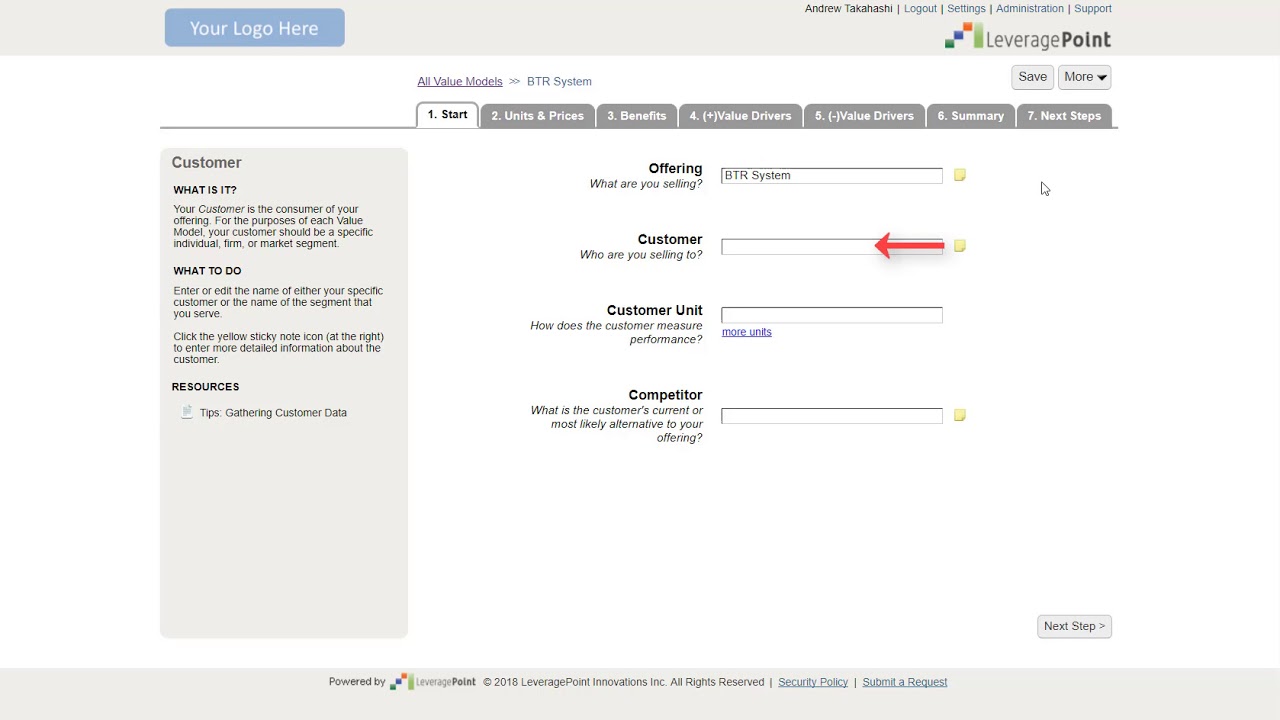Open Tips: Gathering Customer Data resource

(273, 413)
